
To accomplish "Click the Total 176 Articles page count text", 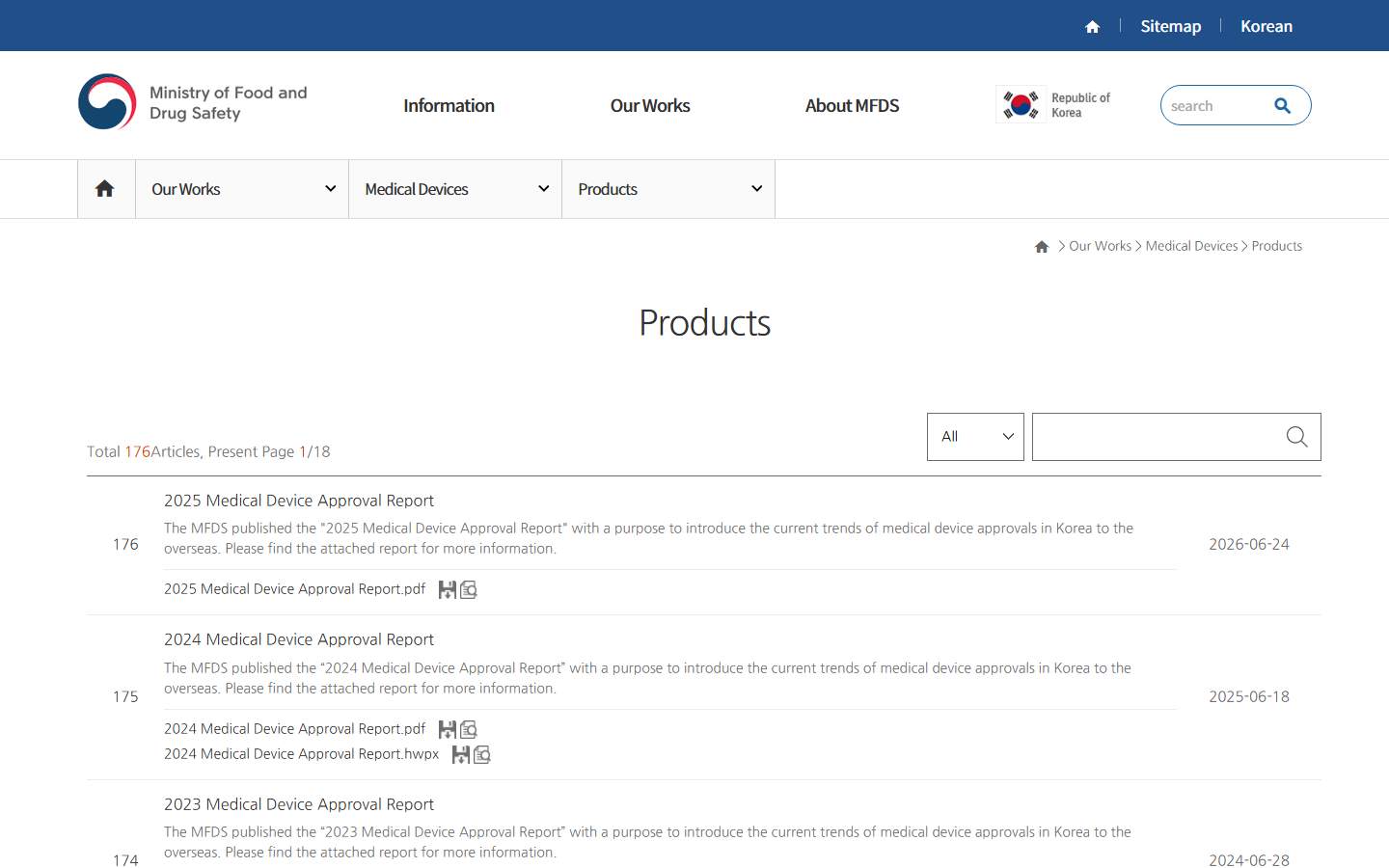I will pyautogui.click(x=208, y=451).
